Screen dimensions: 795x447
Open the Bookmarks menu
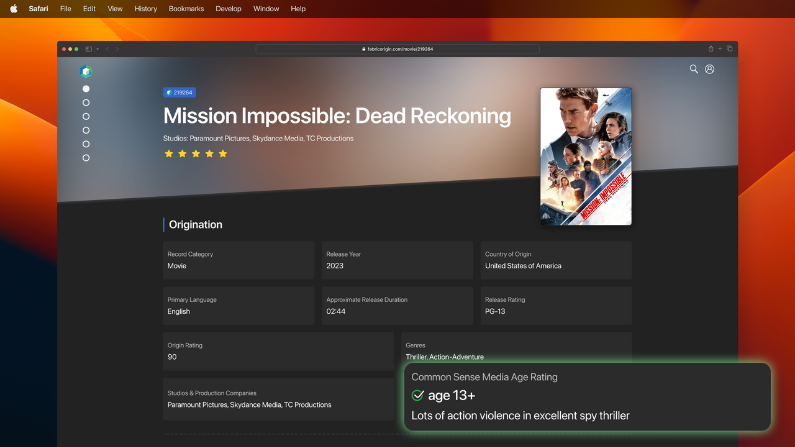186,9
